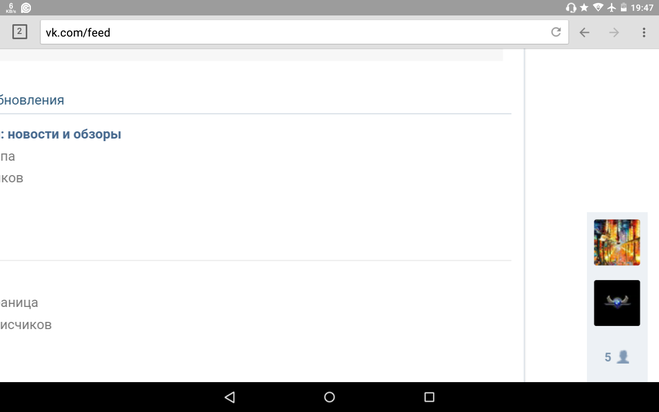Tap the 19:47 clock in status bar
The height and width of the screenshot is (412, 659).
click(x=642, y=8)
